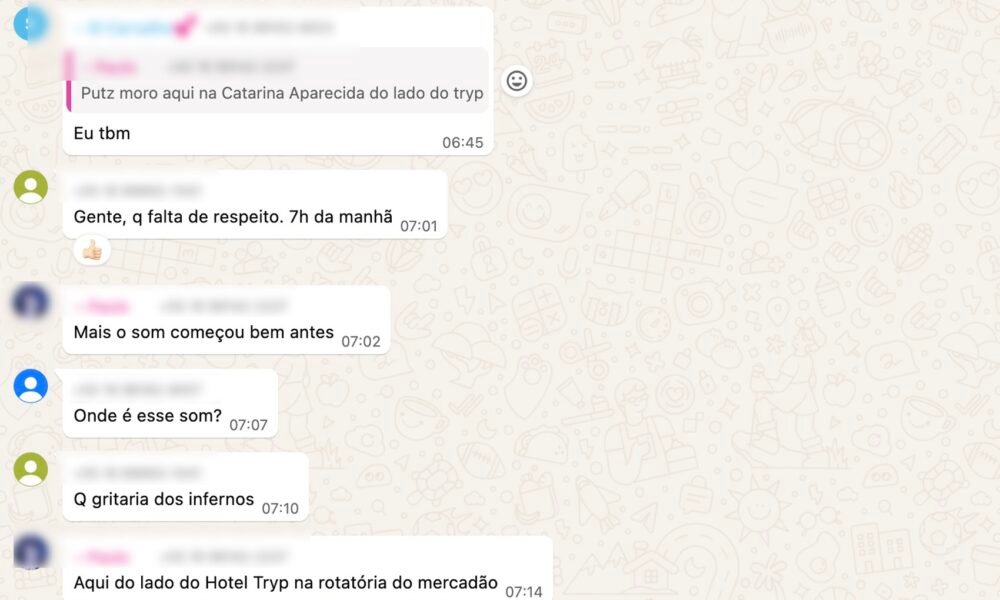
Task: Click message 'Onde é esse som?'
Action: (x=147, y=416)
